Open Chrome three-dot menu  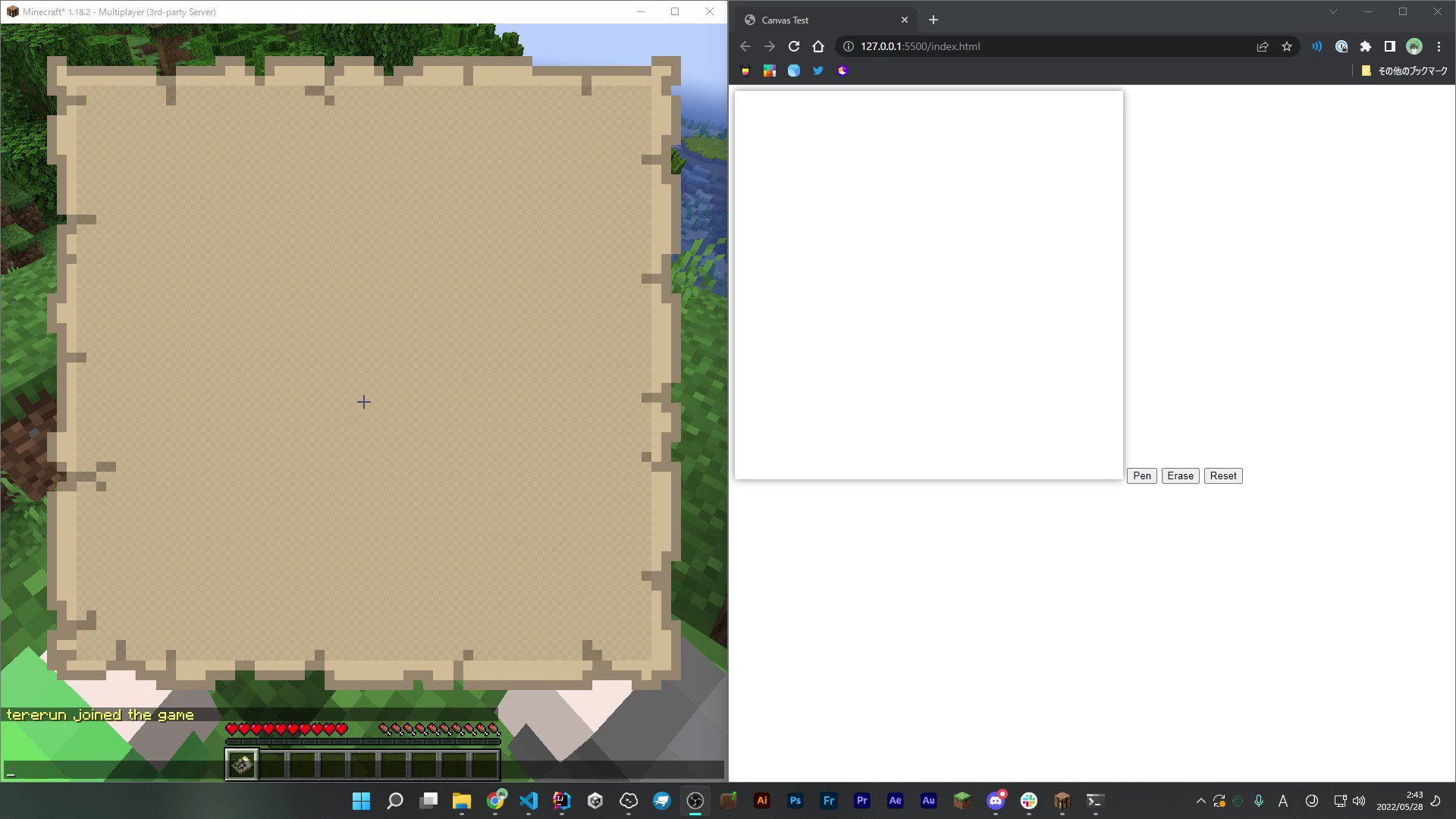click(1439, 46)
